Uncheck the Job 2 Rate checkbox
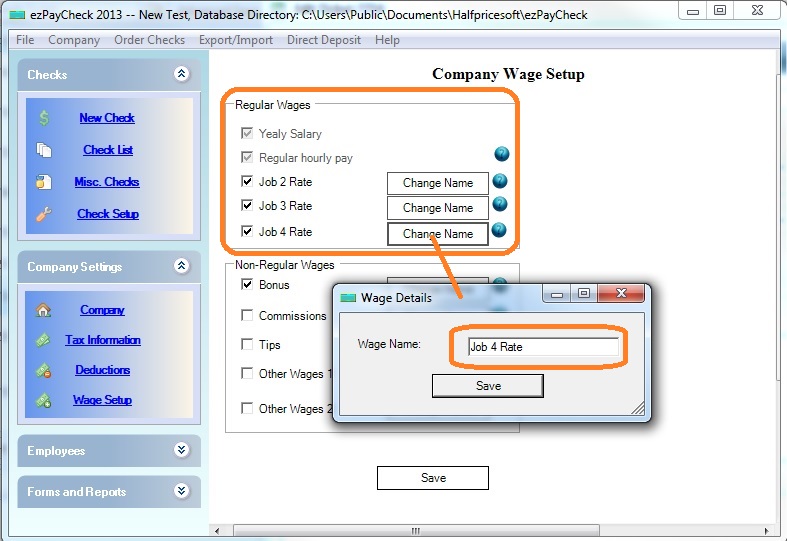The height and width of the screenshot is (541, 787). (x=247, y=181)
